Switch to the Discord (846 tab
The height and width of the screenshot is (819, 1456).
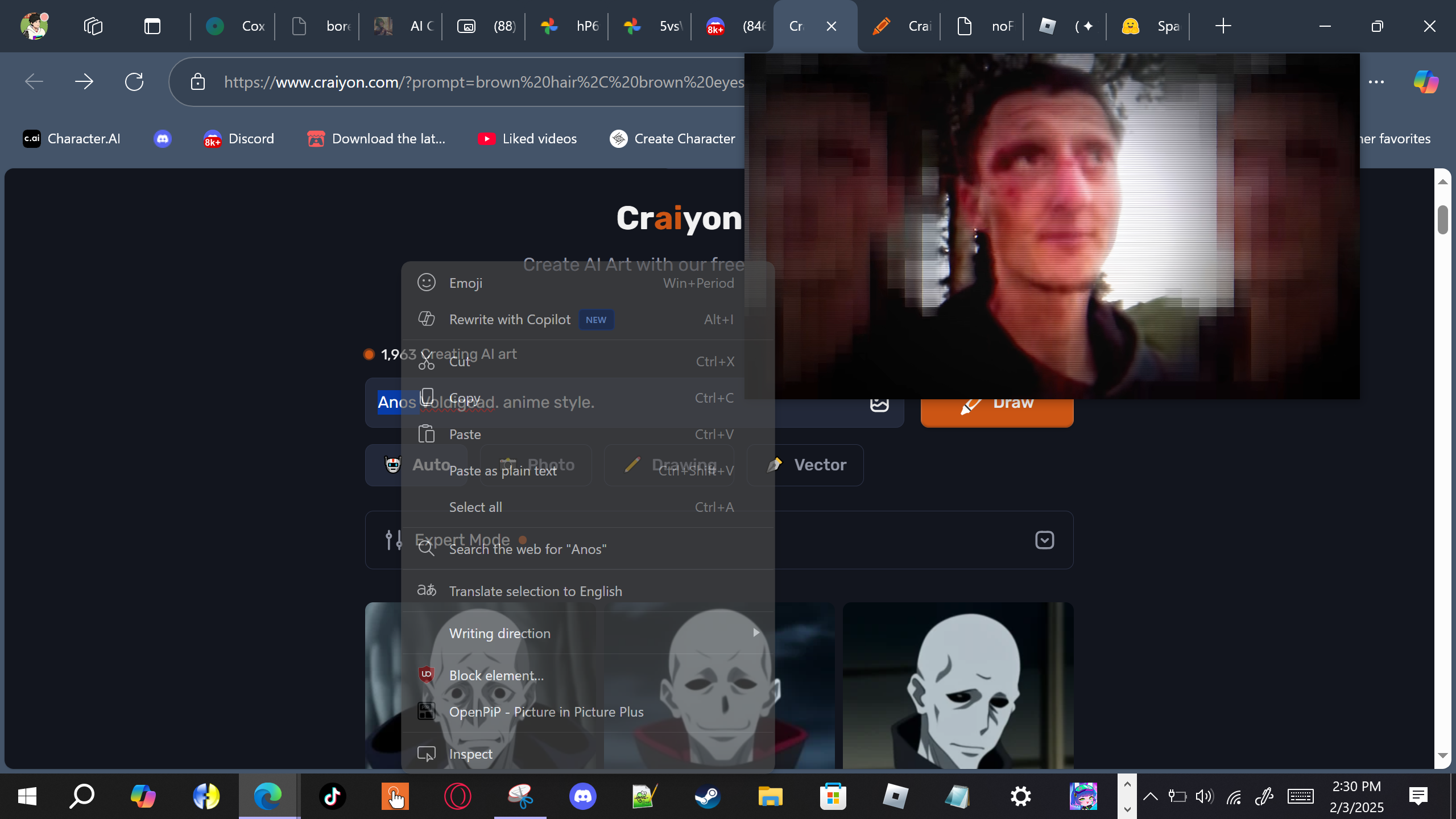click(735, 26)
